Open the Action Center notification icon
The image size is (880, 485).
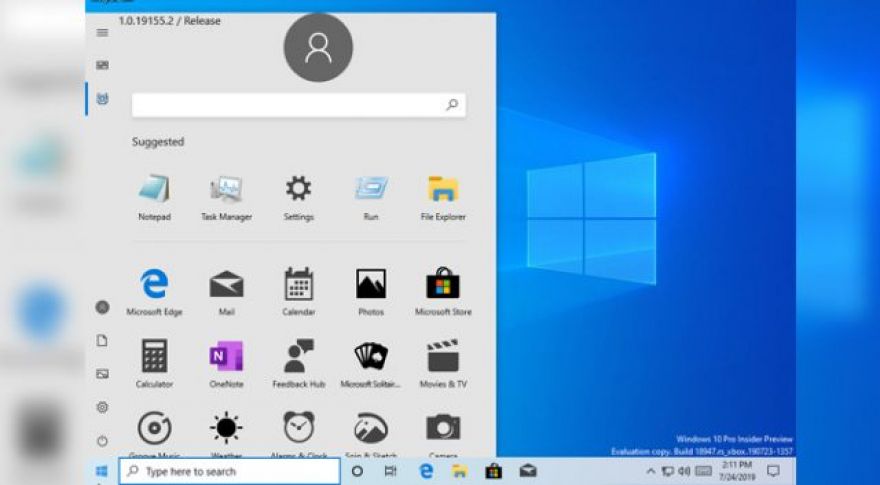773,471
